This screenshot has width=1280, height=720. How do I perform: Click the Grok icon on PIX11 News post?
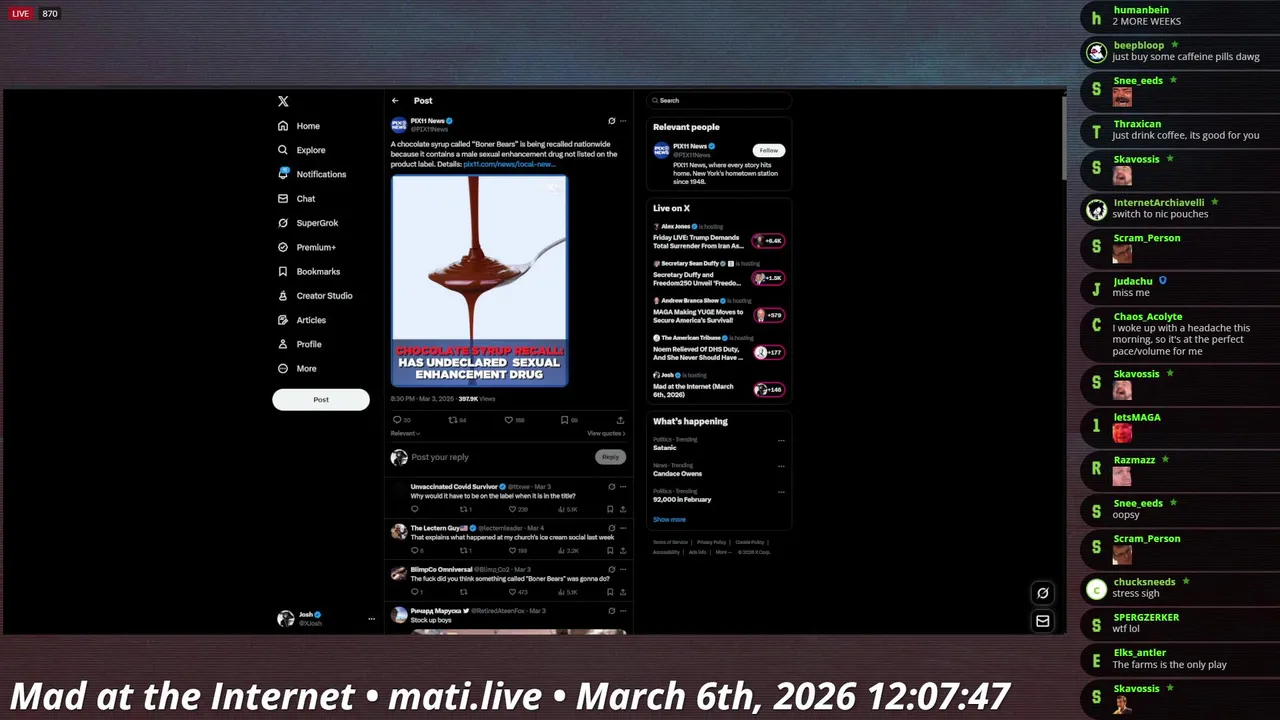pyautogui.click(x=612, y=121)
